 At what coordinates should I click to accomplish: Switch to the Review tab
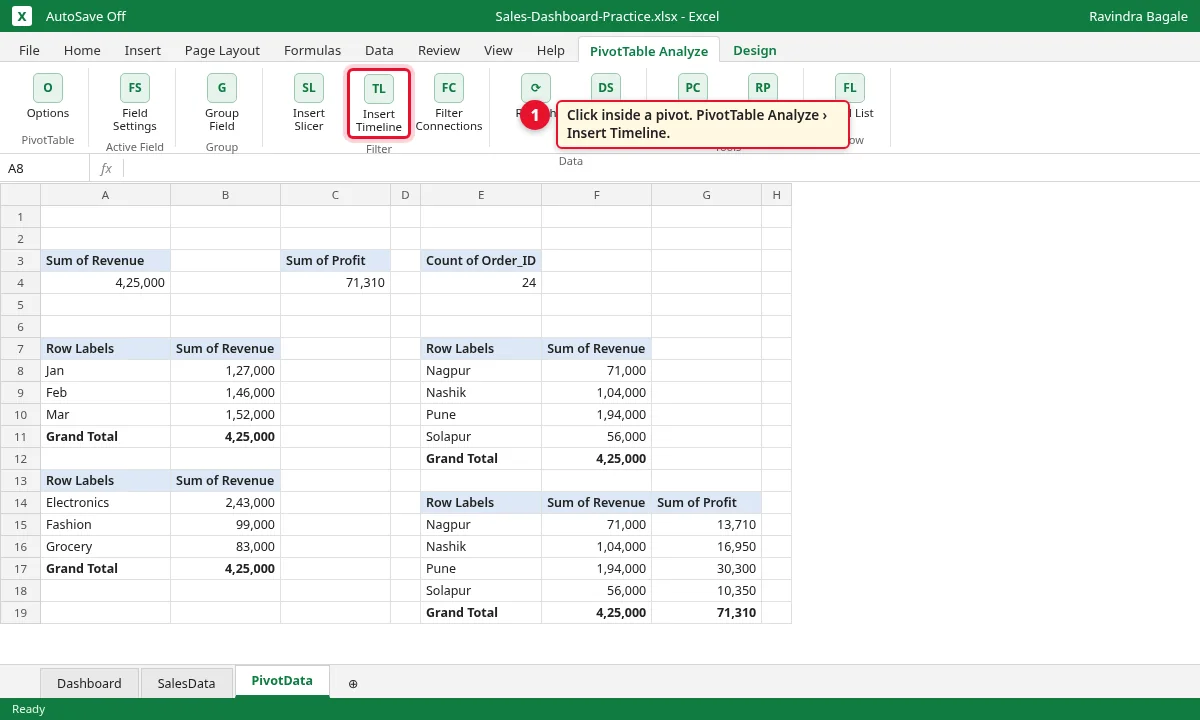coord(439,50)
